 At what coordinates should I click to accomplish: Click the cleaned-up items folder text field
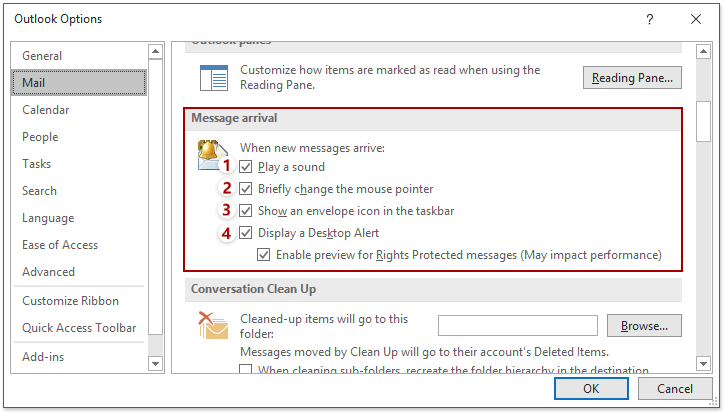(x=517, y=325)
